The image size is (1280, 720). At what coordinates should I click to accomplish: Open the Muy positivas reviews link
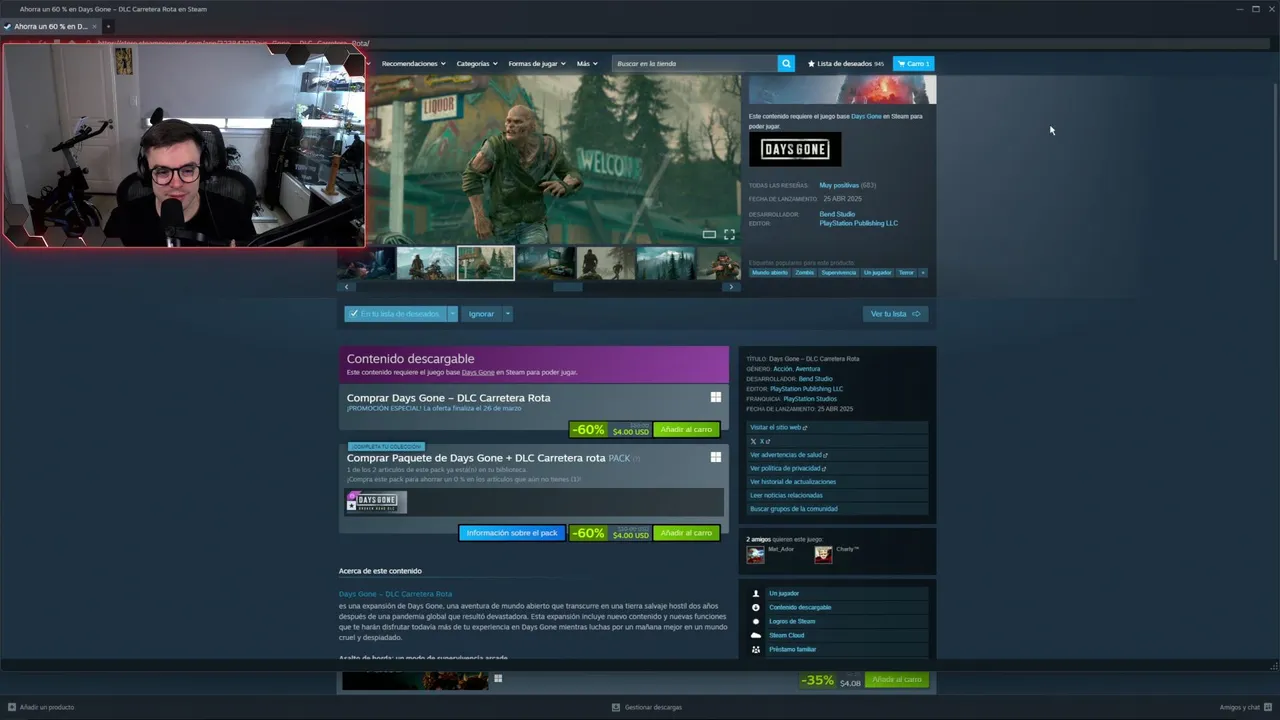click(x=839, y=185)
